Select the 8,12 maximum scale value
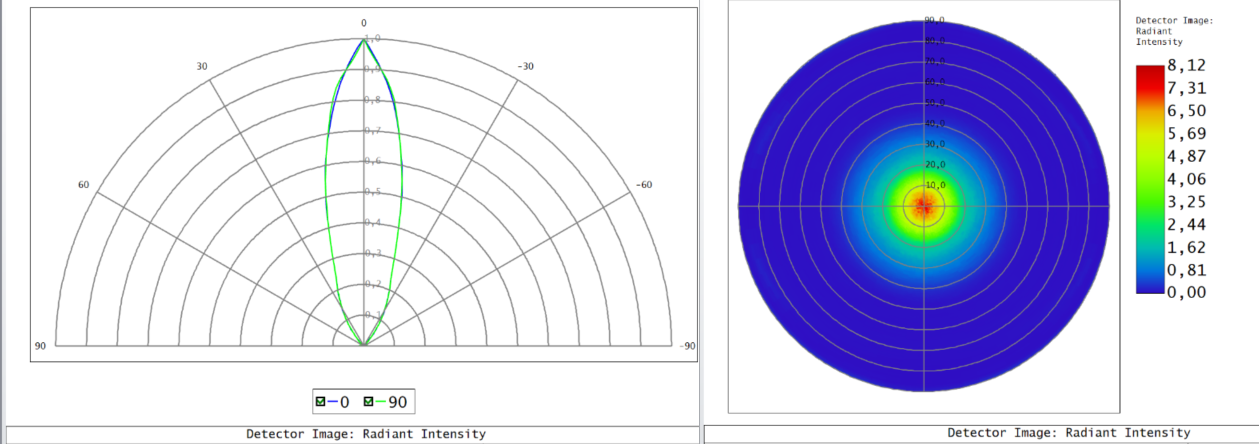The image size is (1259, 444). click(1188, 65)
